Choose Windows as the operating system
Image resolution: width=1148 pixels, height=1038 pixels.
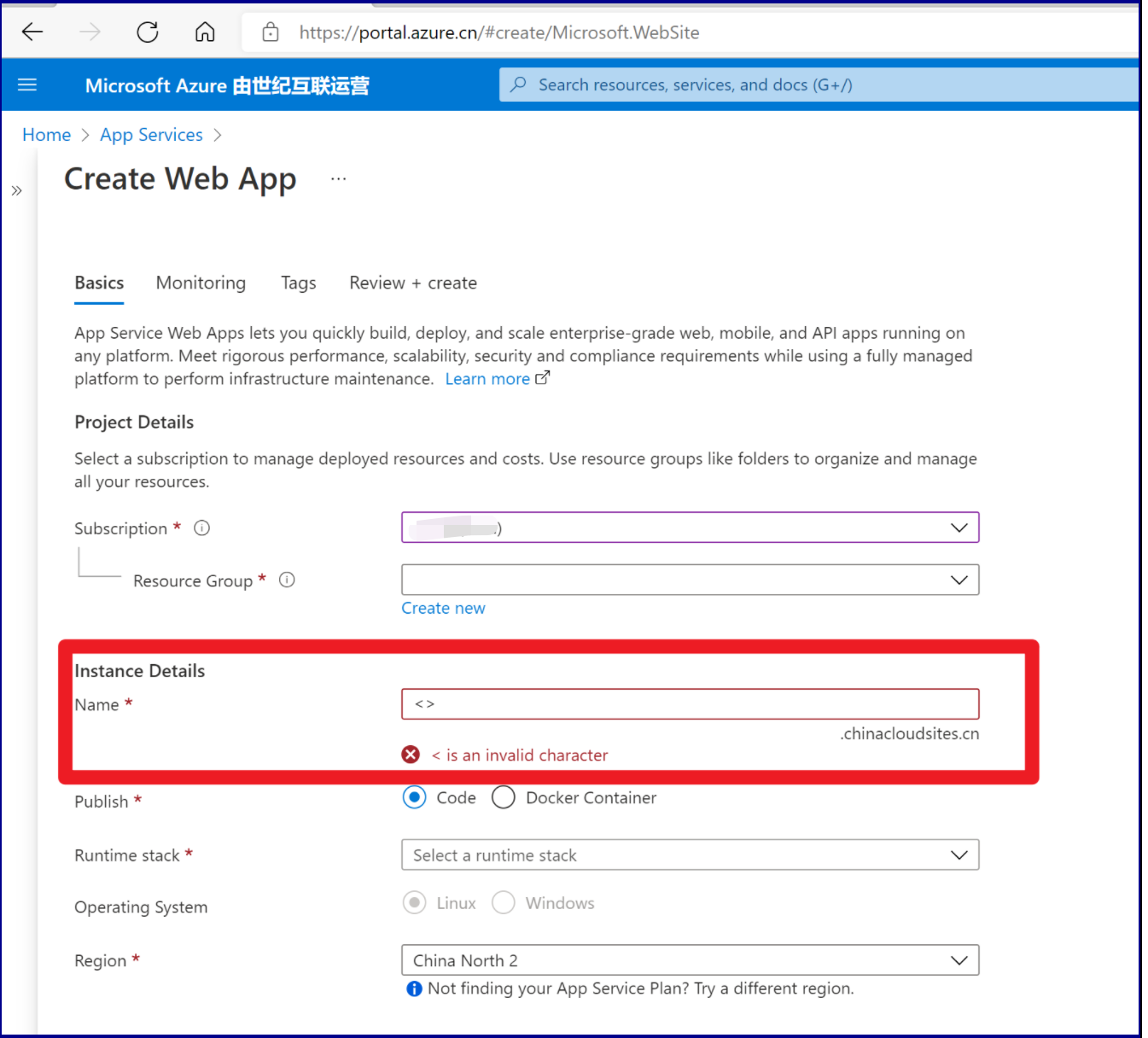(504, 903)
